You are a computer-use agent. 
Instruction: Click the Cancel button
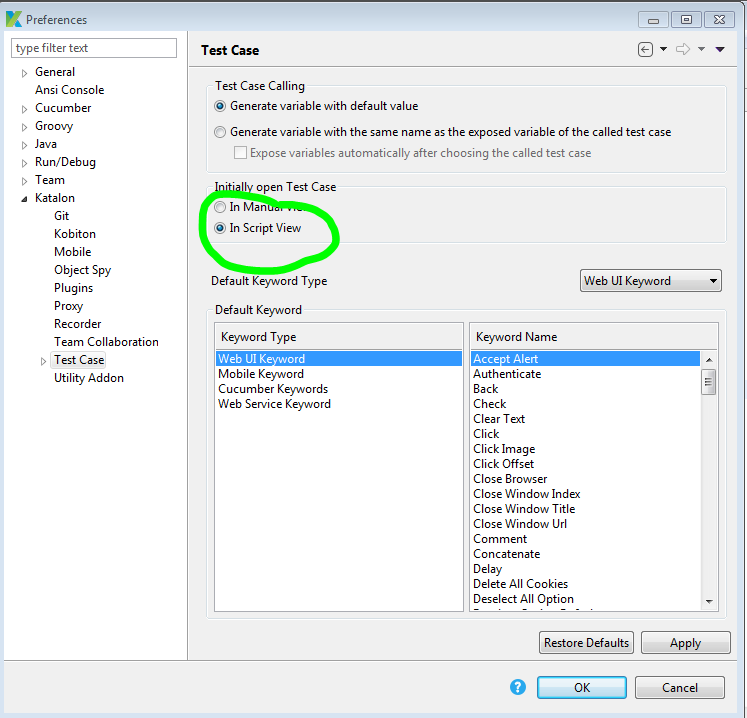click(x=680, y=688)
